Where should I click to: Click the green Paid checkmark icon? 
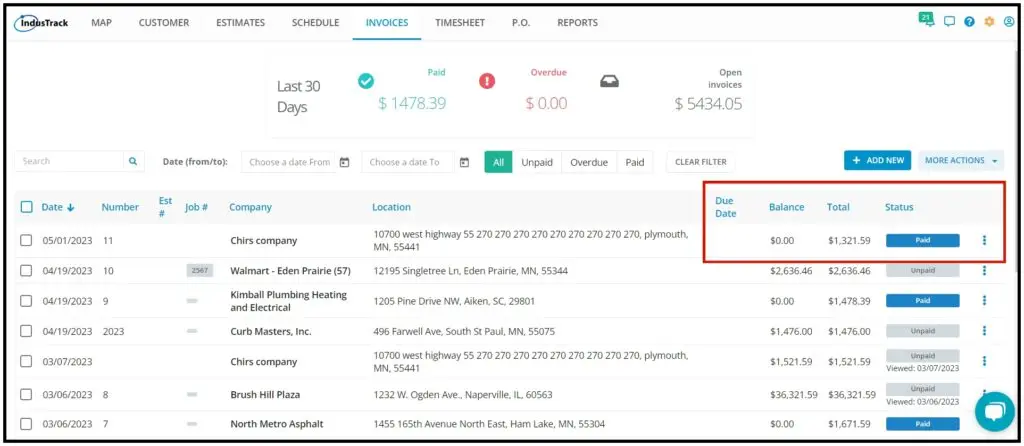click(x=366, y=81)
